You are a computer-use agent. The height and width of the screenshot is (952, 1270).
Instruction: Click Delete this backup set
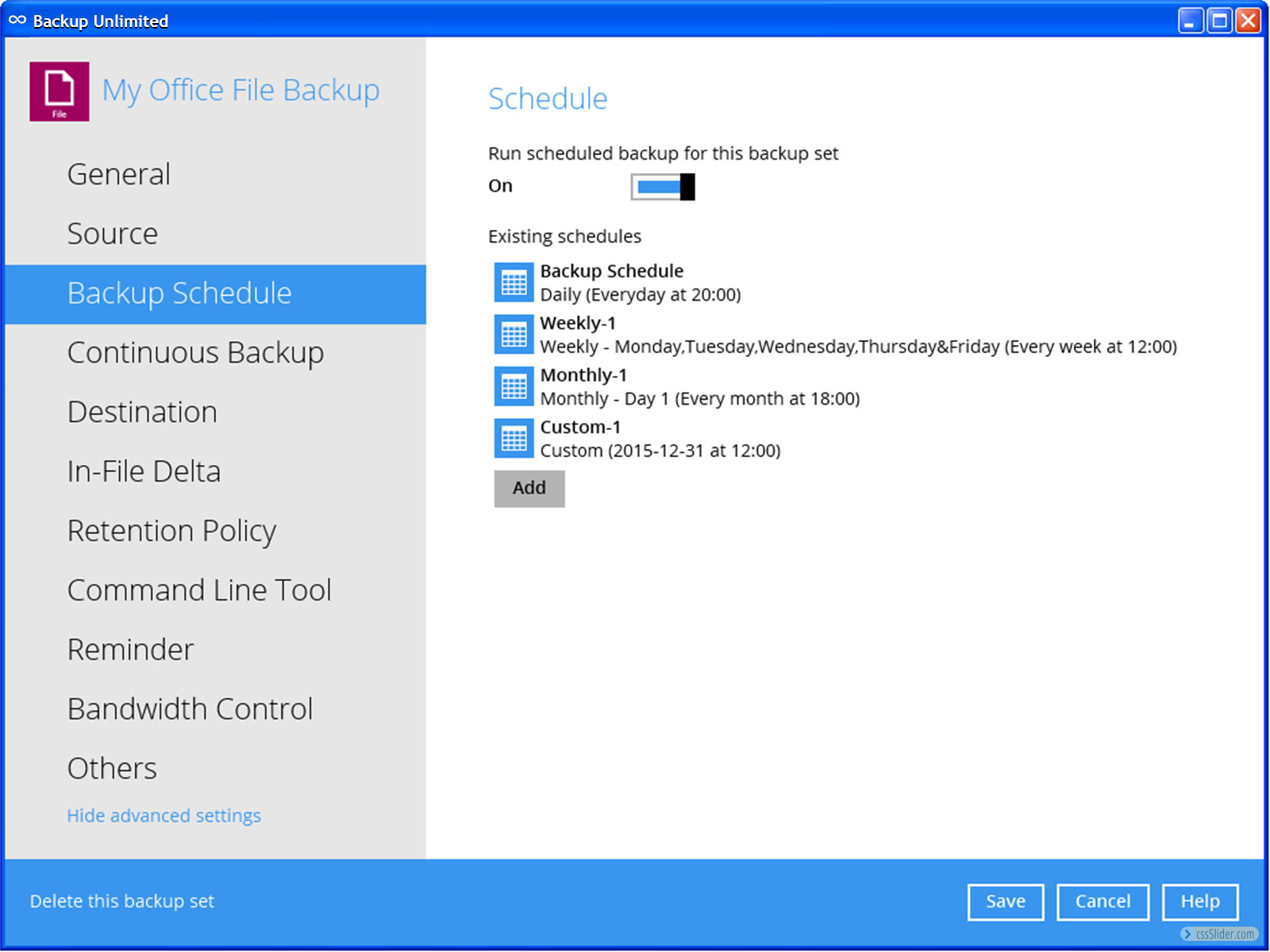tap(122, 901)
